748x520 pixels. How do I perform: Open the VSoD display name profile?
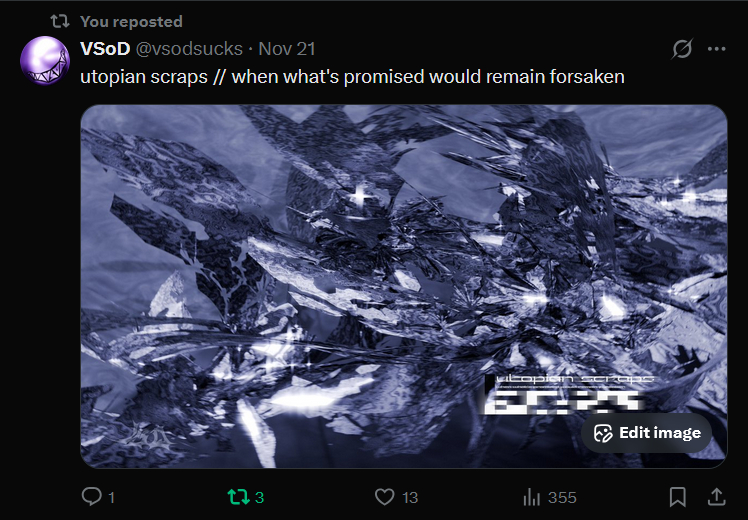[x=105, y=49]
